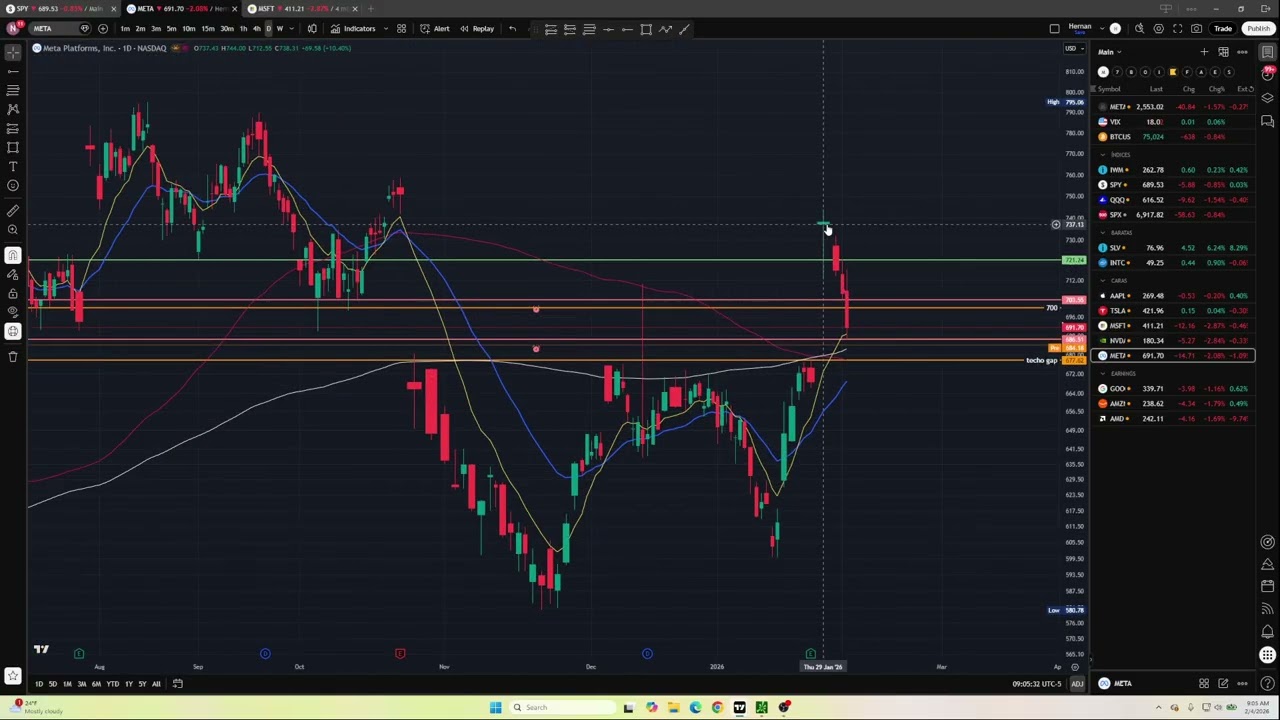Set the chart range to YTD
1280x720 pixels.
(112, 684)
